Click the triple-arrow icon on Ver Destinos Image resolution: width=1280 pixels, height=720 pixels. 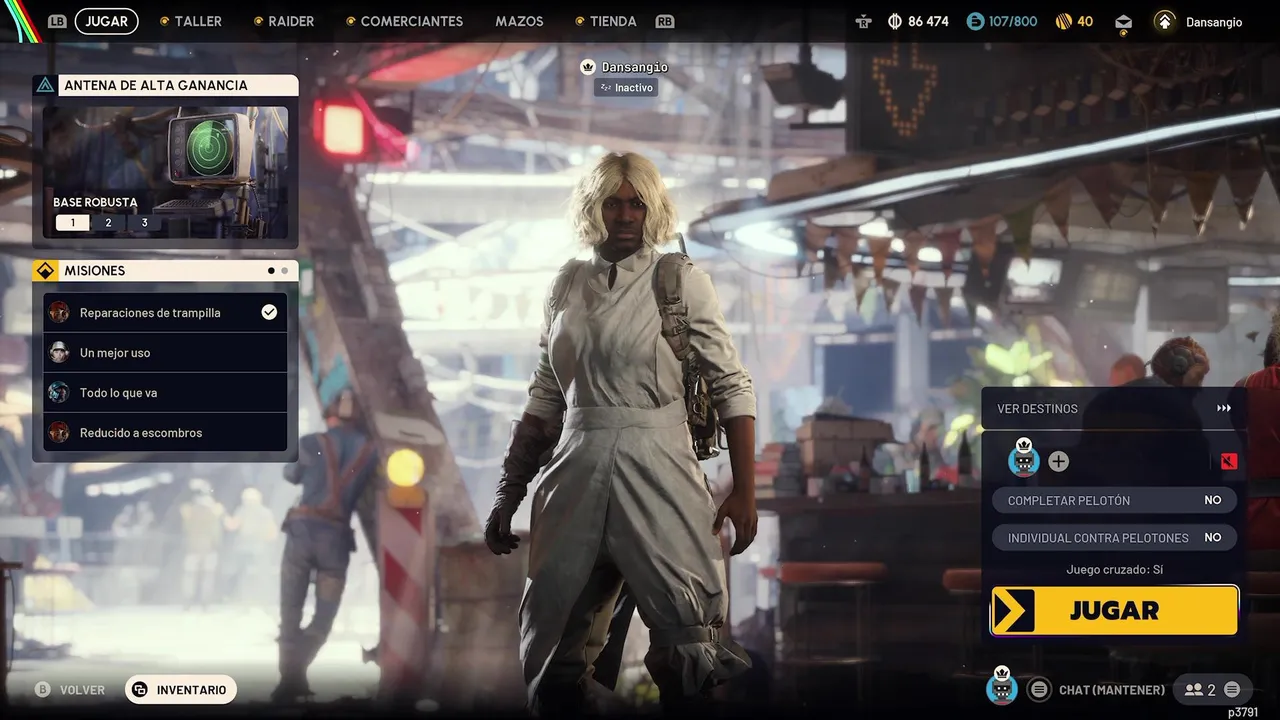[x=1224, y=408]
